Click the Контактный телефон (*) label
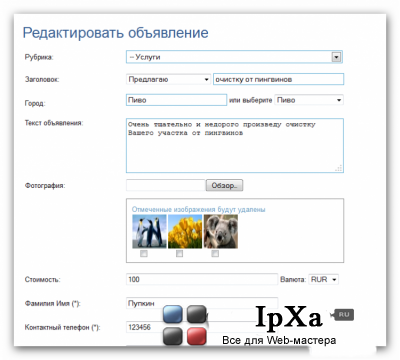The width and height of the screenshot is (400, 360). [x=62, y=327]
